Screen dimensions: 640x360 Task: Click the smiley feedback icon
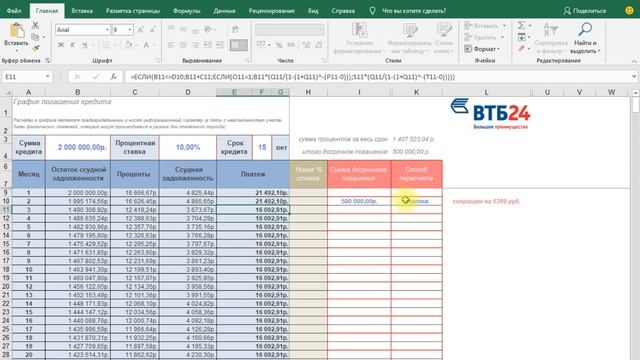(629, 11)
